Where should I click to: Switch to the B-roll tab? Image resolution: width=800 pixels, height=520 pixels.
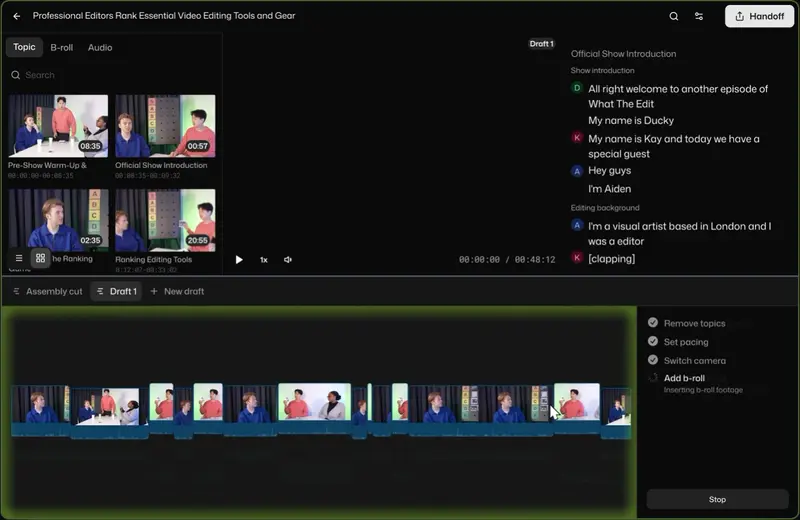(x=62, y=47)
